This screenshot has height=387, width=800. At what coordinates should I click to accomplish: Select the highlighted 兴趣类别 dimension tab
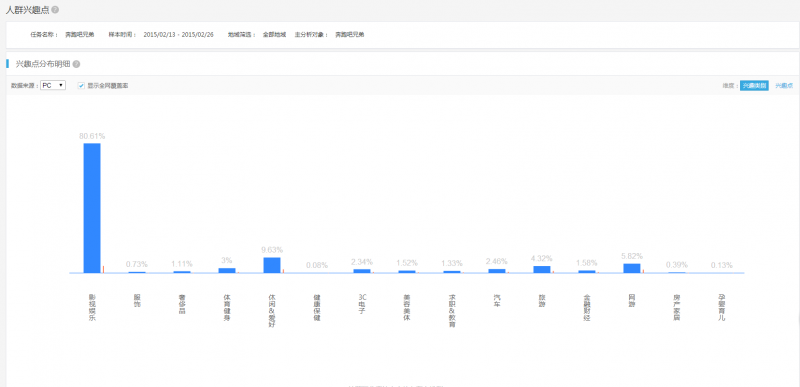754,86
